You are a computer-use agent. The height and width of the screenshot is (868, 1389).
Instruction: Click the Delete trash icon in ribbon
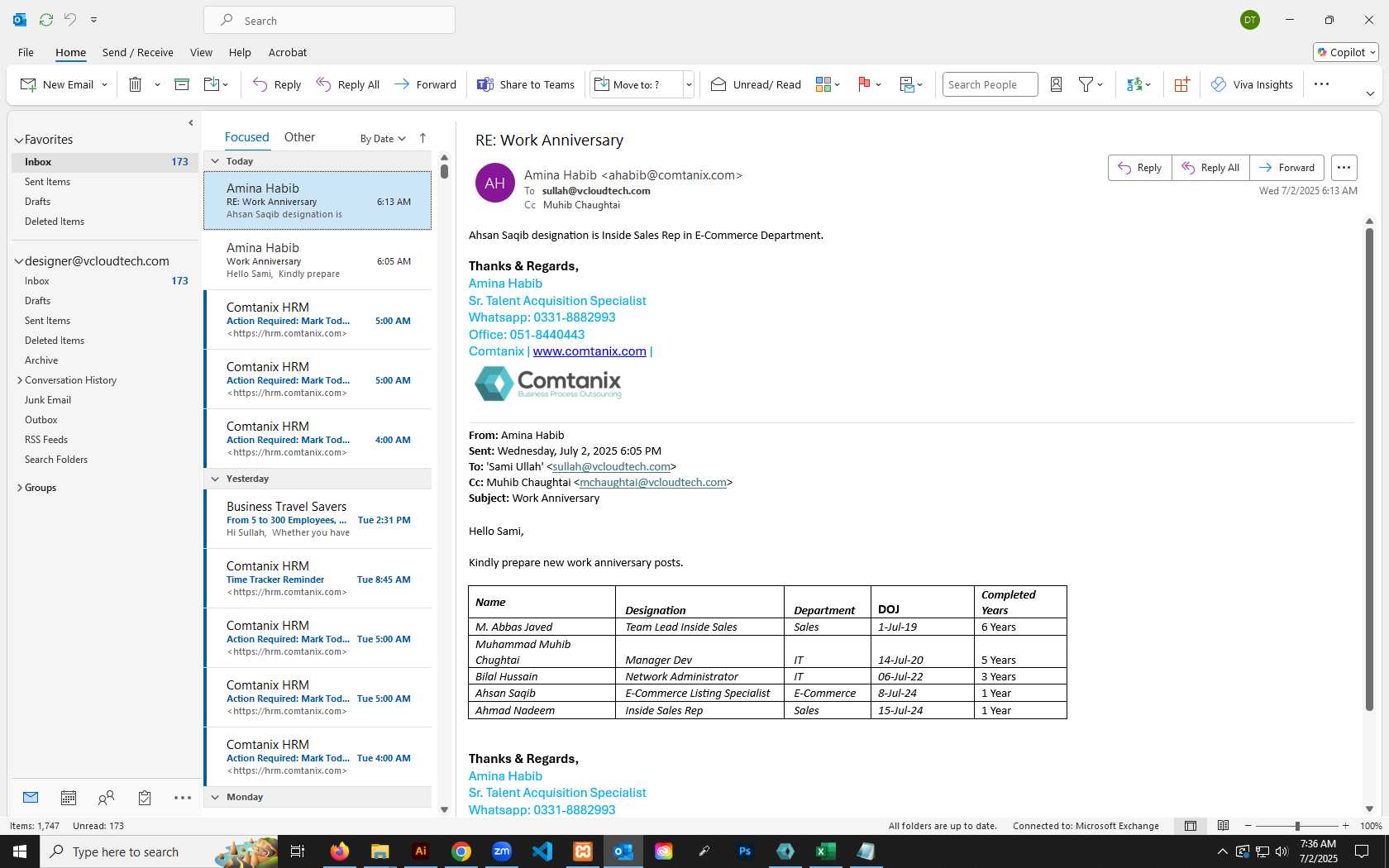136,84
